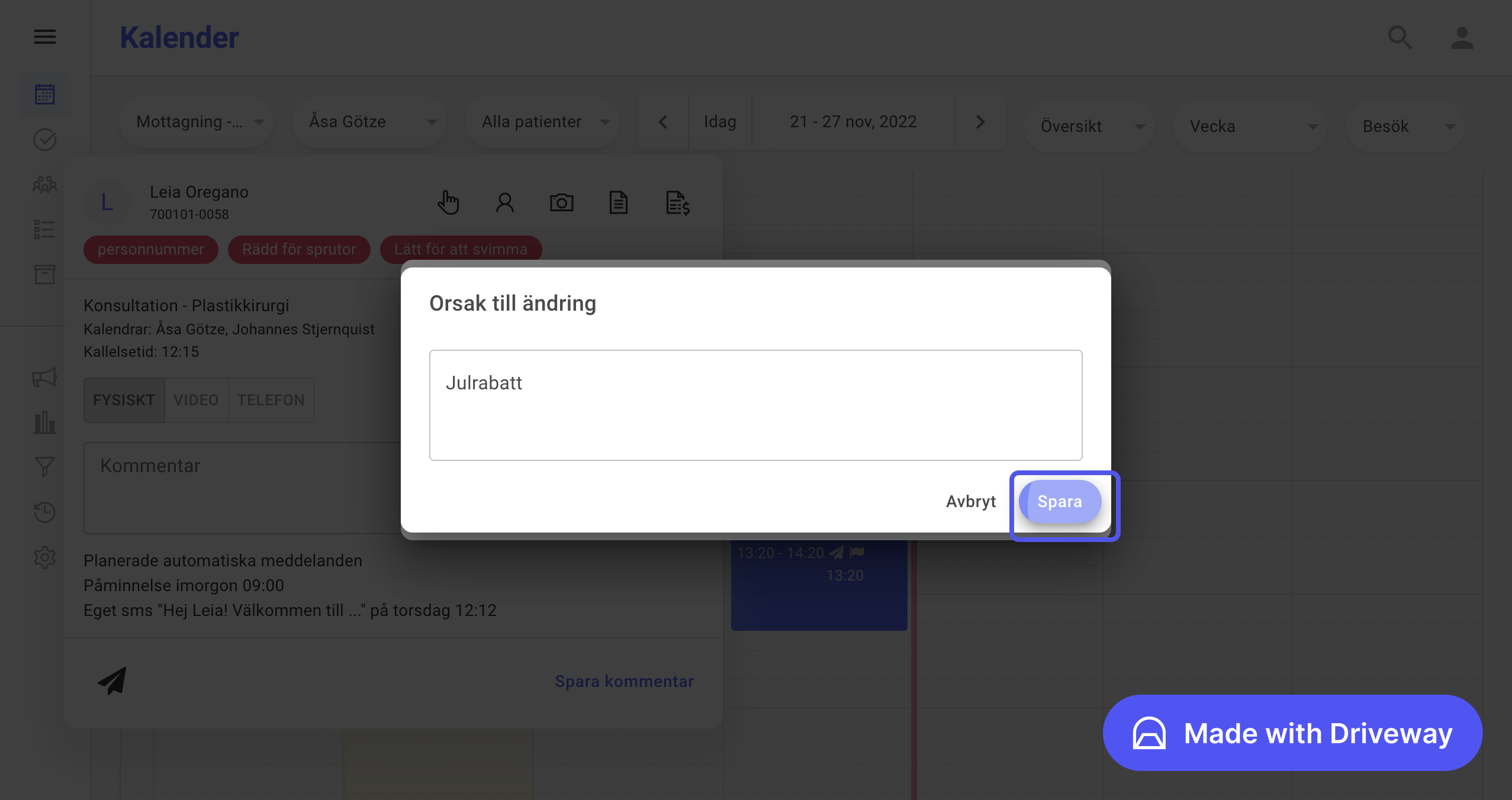Click the Konsultation - Plastikkirurgi title

pyautogui.click(x=186, y=305)
